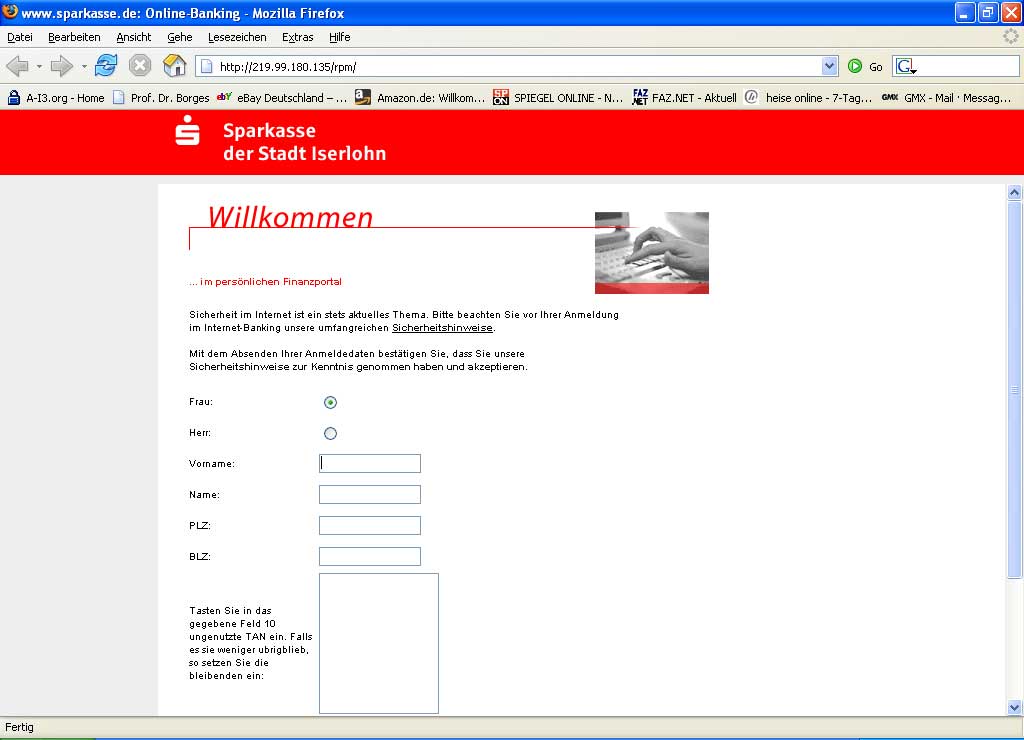Viewport: 1024px width, 740px height.
Task: Click the Willkommen heading
Action: click(x=290, y=217)
